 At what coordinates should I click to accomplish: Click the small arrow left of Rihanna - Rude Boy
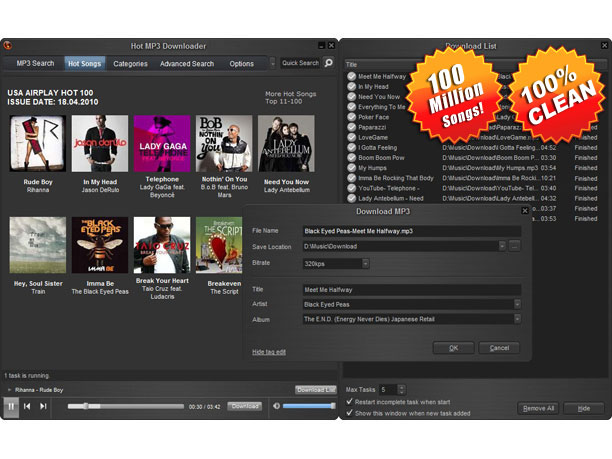(9, 390)
